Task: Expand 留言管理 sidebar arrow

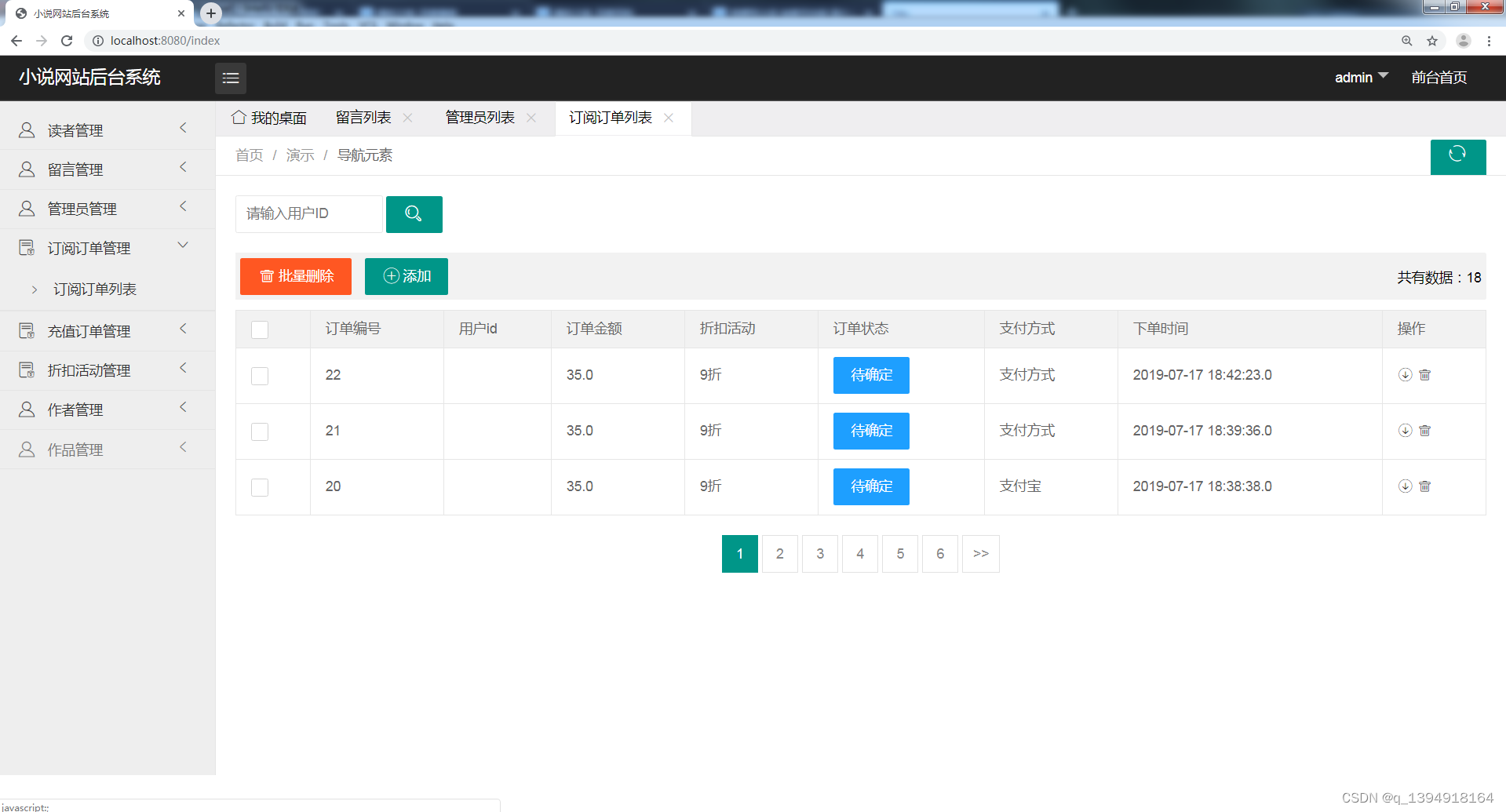Action: coord(183,167)
